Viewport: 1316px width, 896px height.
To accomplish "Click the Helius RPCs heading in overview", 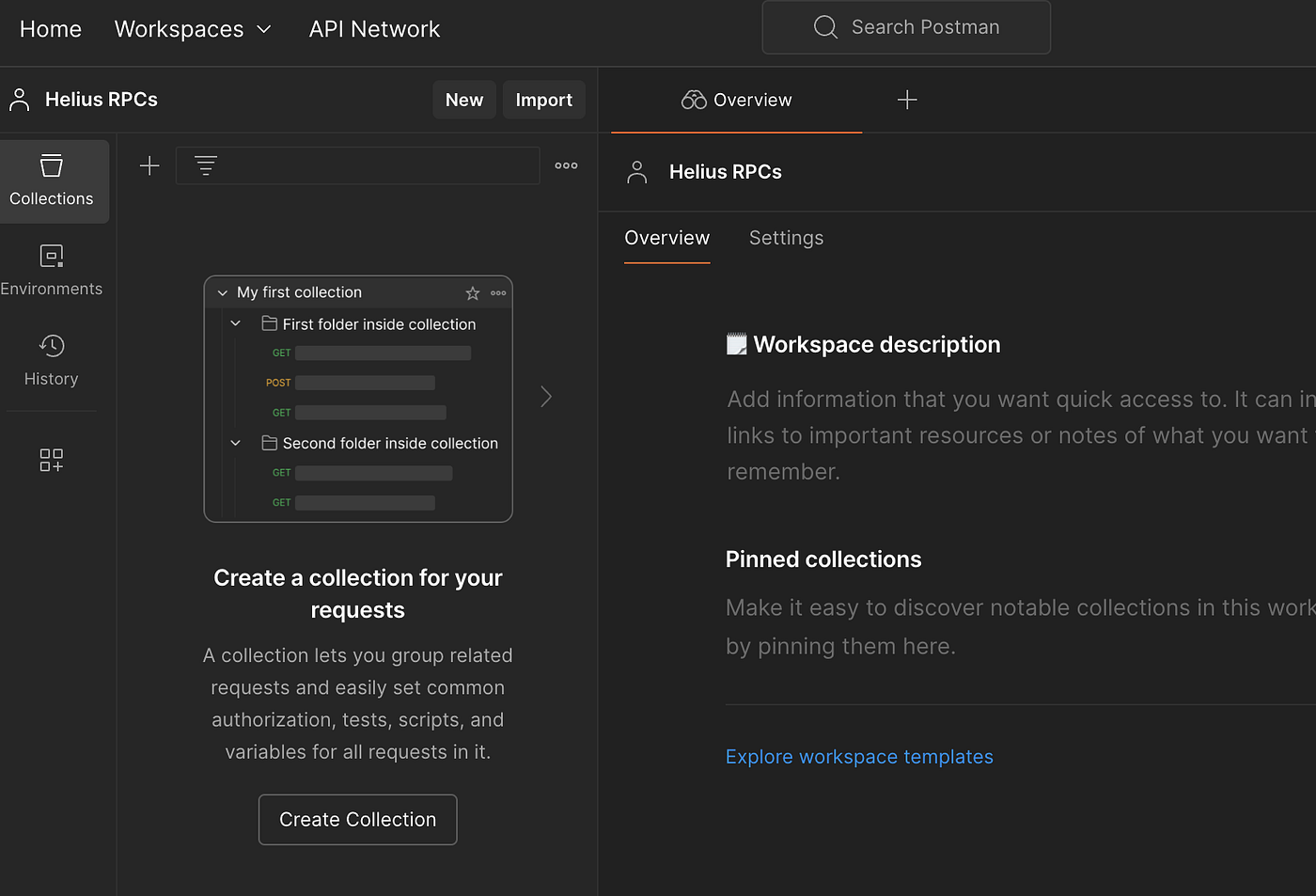I will (x=726, y=172).
